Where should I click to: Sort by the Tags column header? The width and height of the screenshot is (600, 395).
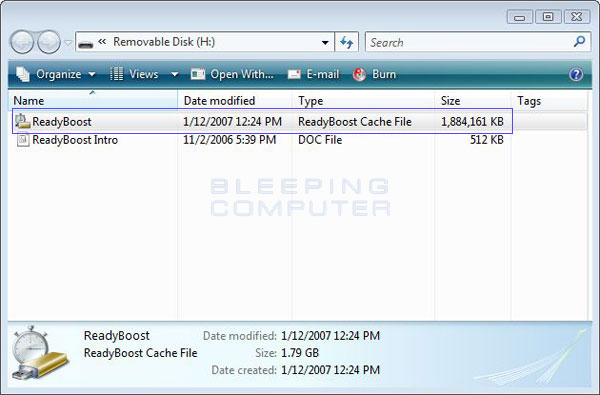549,100
